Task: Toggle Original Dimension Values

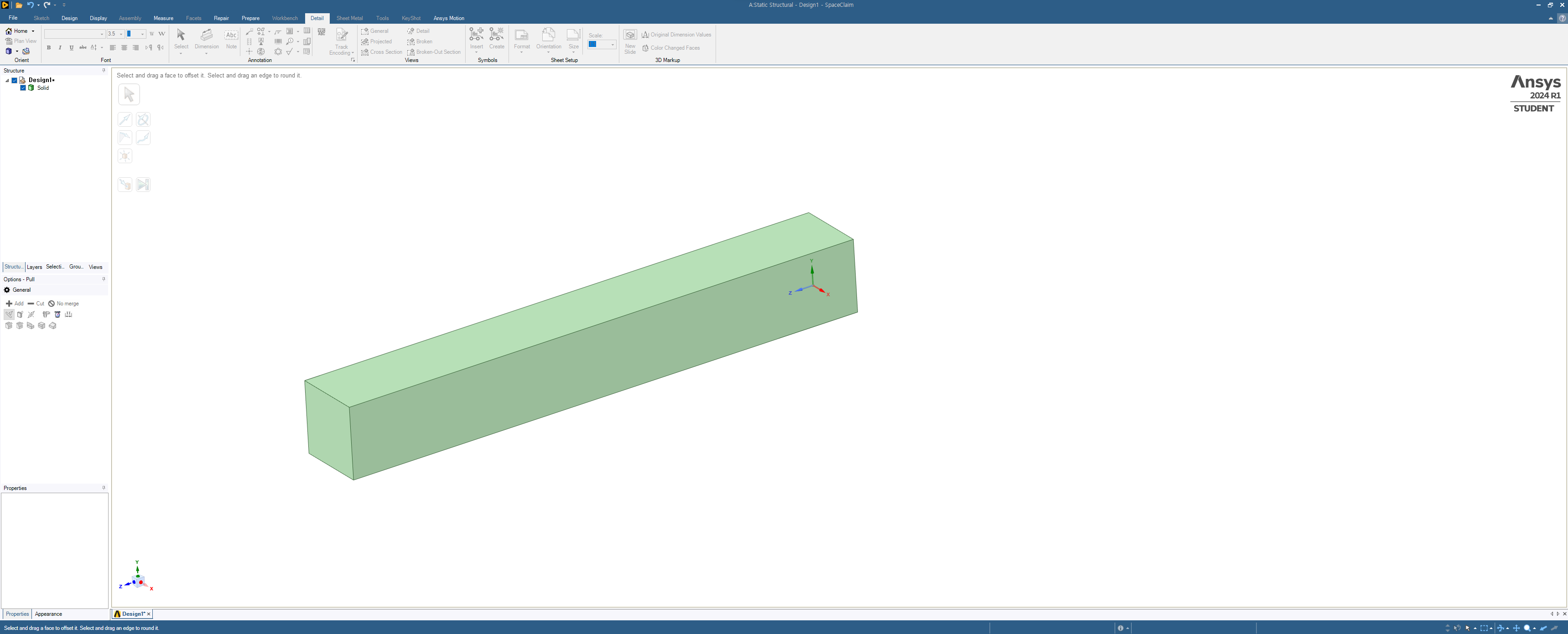Action: 676,35
